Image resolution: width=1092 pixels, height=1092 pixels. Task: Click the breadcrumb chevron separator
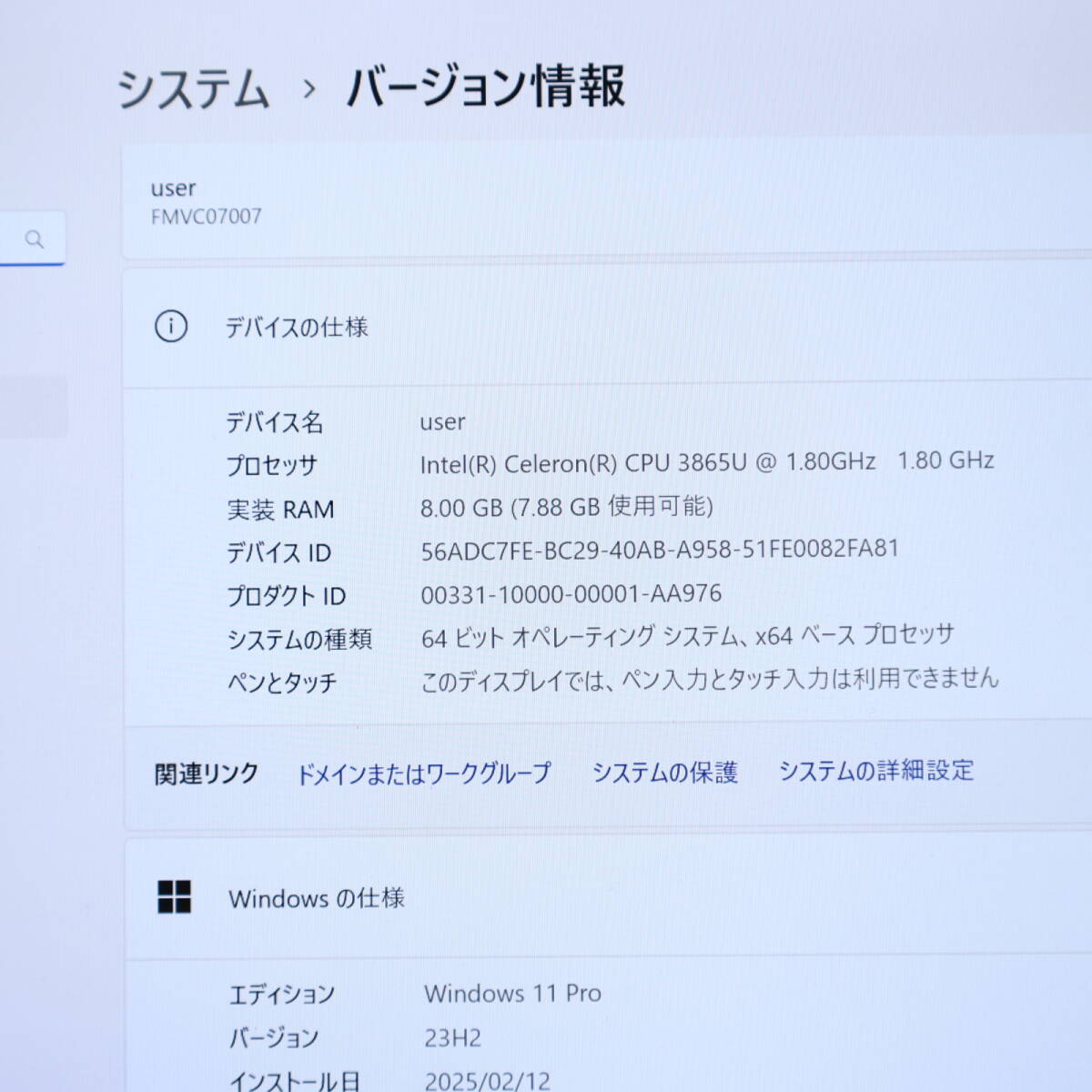point(309,89)
